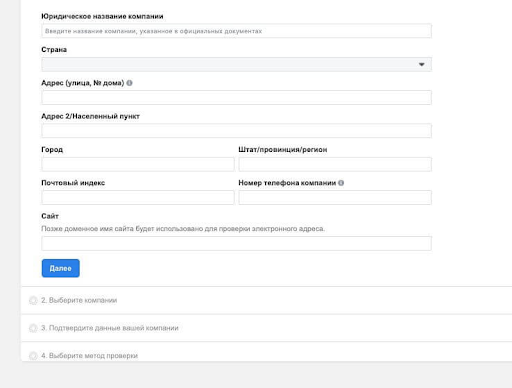Expand step 4. Выберите метод проверки
Screen dimensions: 512x388
click(266, 352)
